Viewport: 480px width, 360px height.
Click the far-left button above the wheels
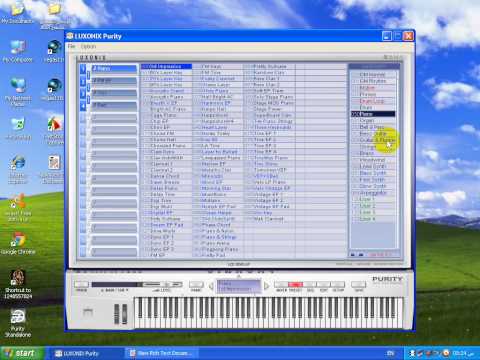click(x=81, y=284)
